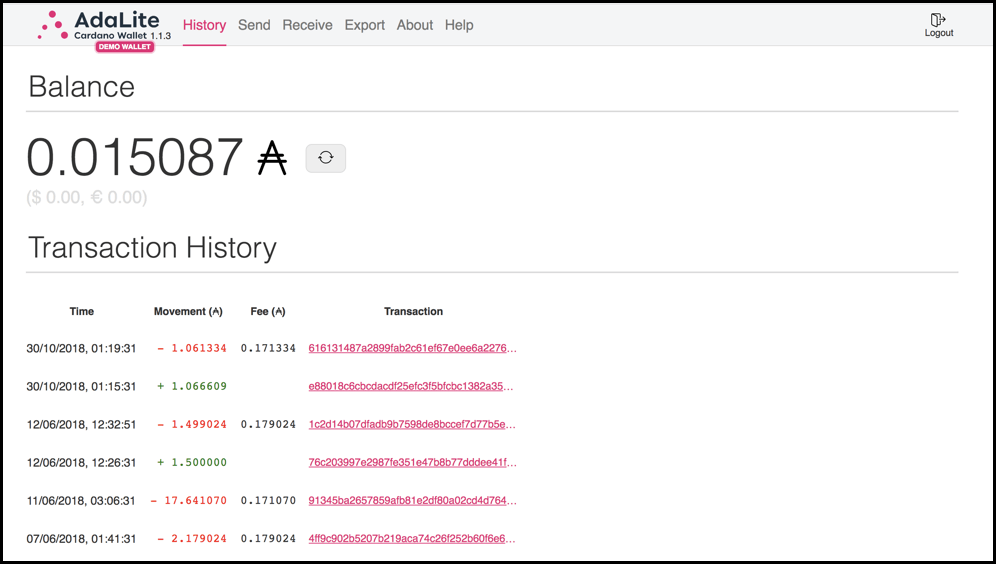The width and height of the screenshot is (996, 564).
Task: Click the Movement column header
Action: coord(188,312)
